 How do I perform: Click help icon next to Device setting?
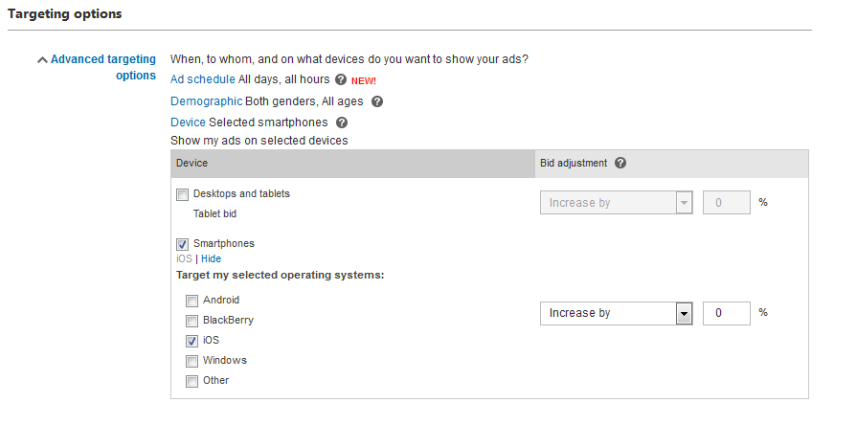point(342,123)
